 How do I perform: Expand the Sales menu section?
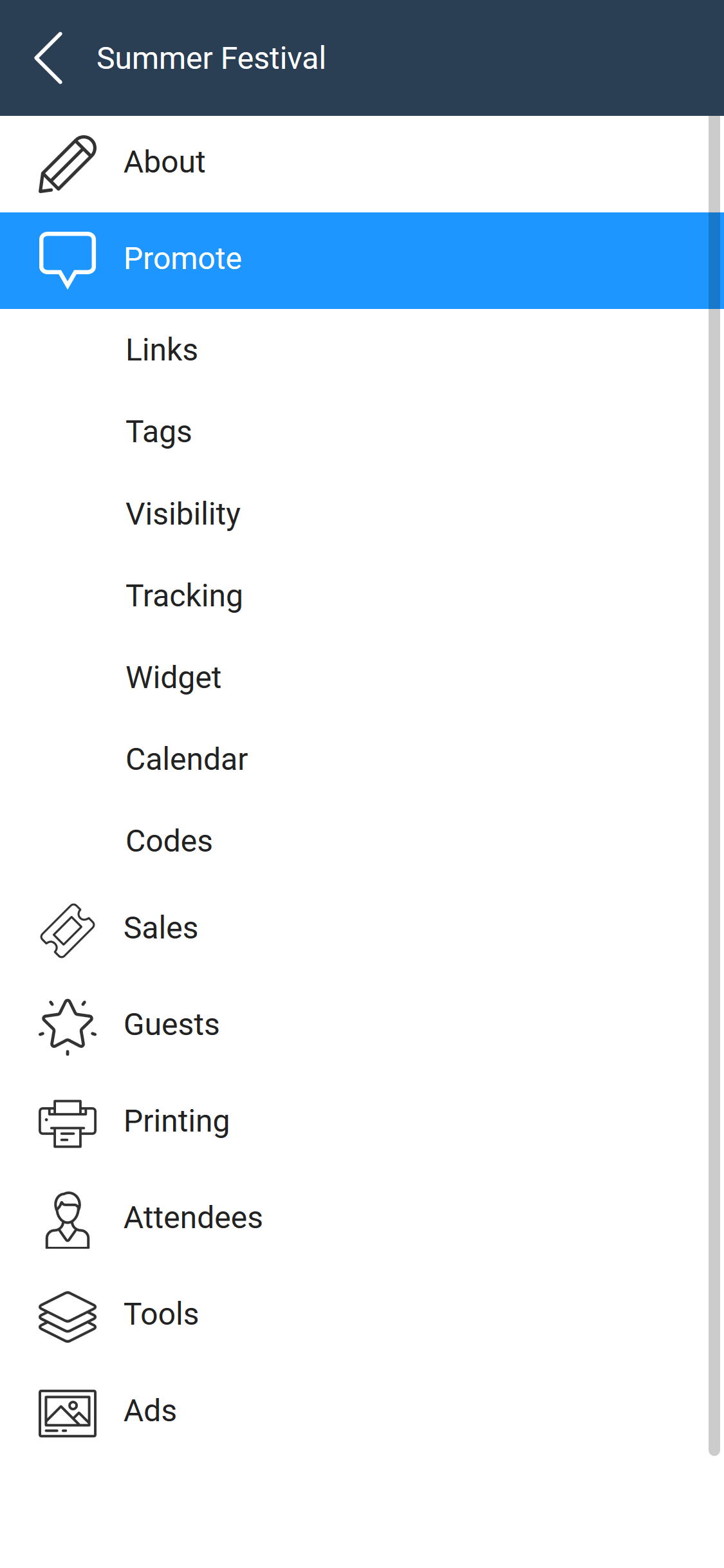tap(161, 928)
